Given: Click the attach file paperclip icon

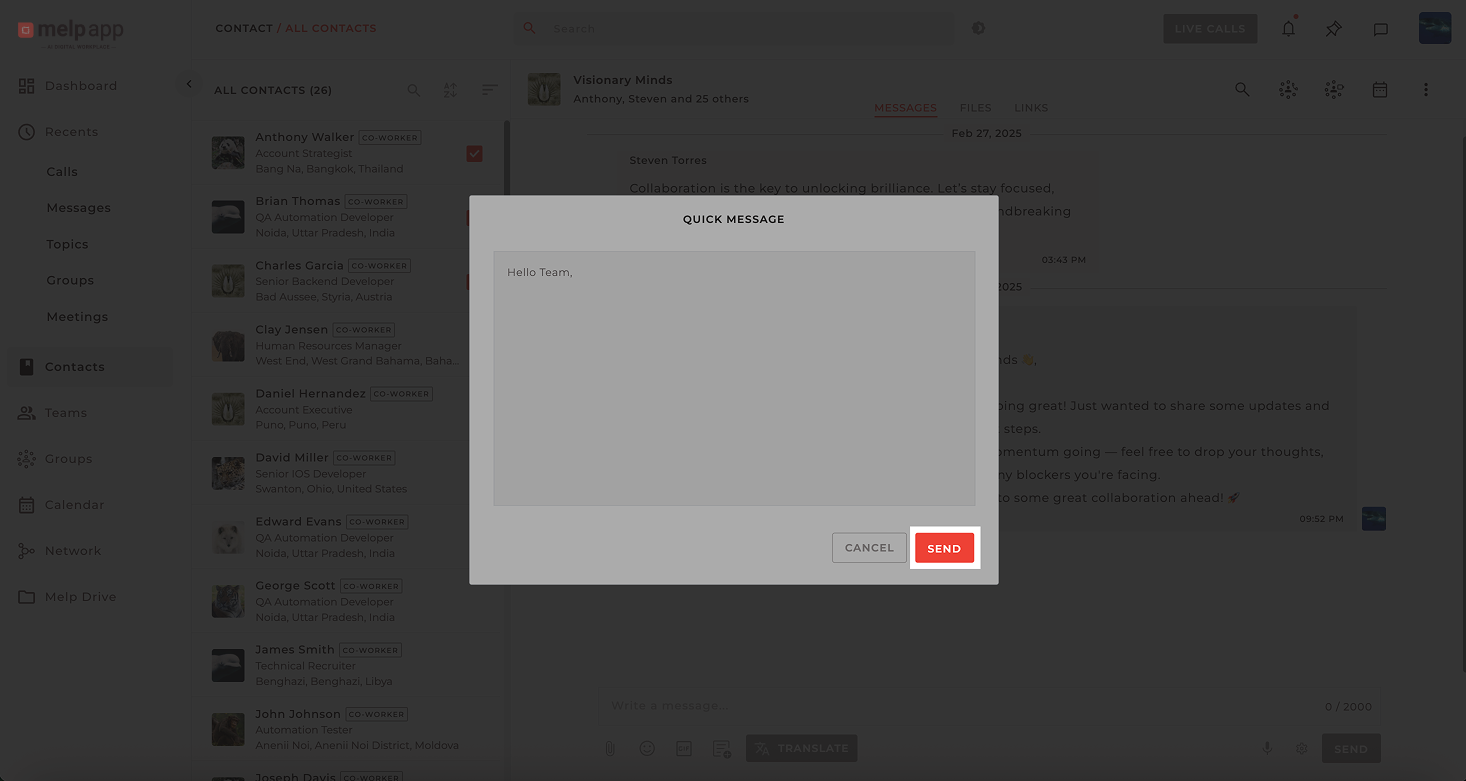Looking at the screenshot, I should pyautogui.click(x=609, y=748).
